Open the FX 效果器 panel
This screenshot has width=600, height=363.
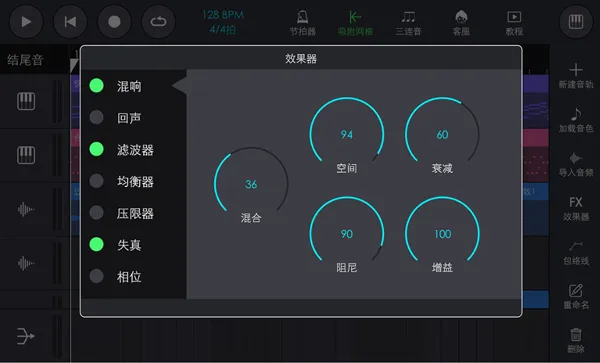(576, 209)
